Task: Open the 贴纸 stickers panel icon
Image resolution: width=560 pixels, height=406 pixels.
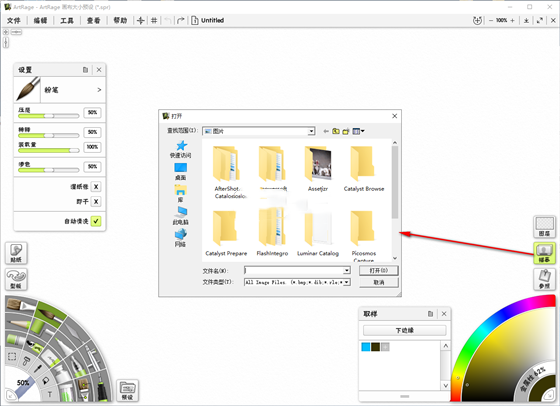Action: [x=16, y=253]
